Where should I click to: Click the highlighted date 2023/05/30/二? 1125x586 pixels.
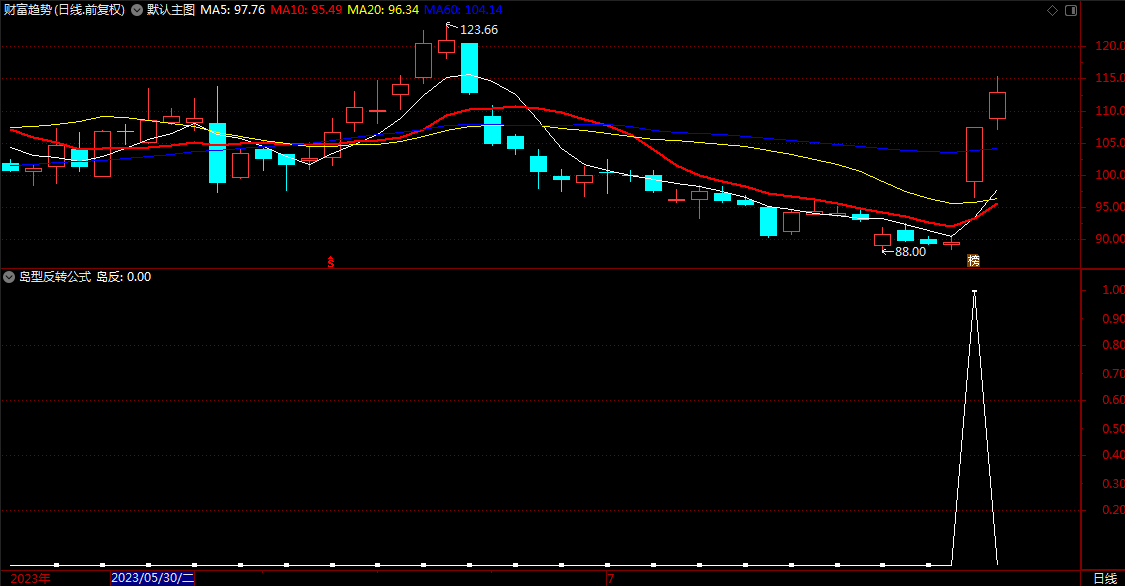click(x=152, y=578)
